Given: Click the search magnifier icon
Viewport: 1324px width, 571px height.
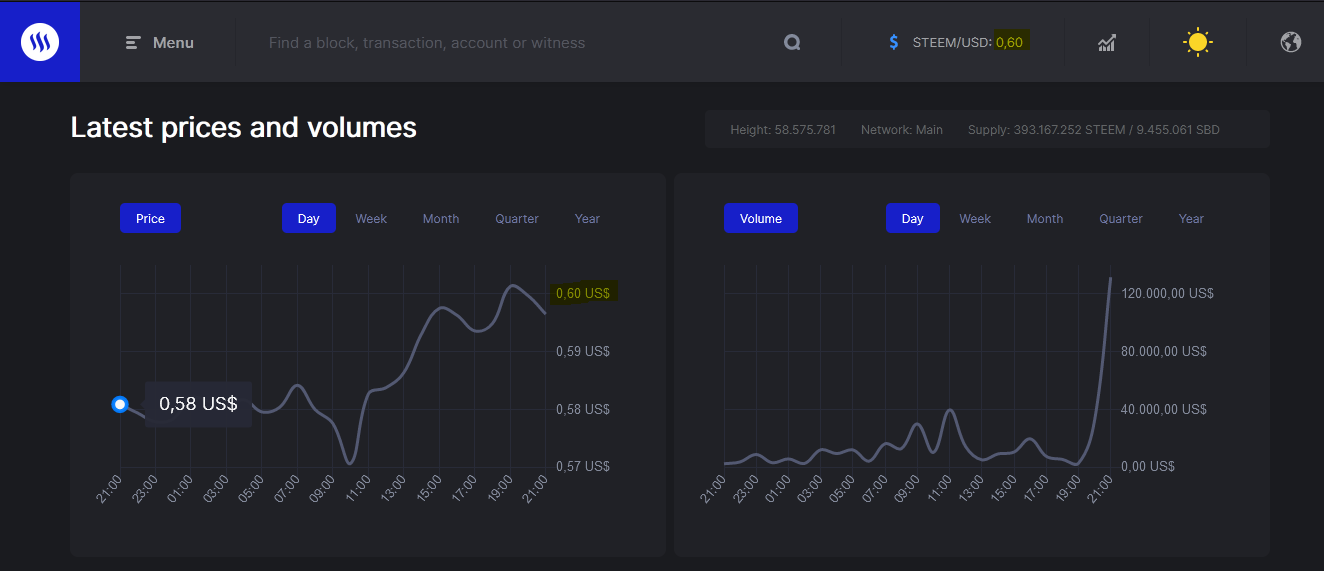Looking at the screenshot, I should coord(792,43).
